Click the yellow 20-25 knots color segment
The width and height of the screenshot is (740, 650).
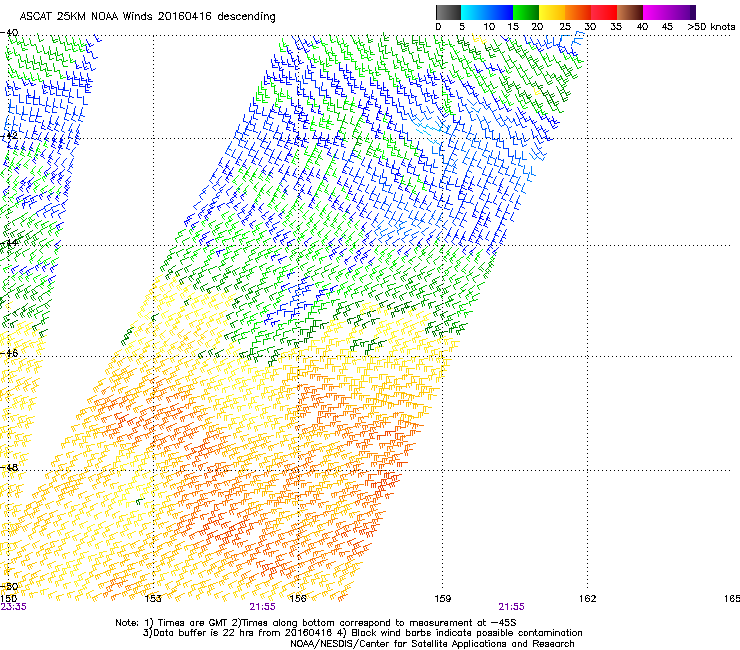pos(552,12)
